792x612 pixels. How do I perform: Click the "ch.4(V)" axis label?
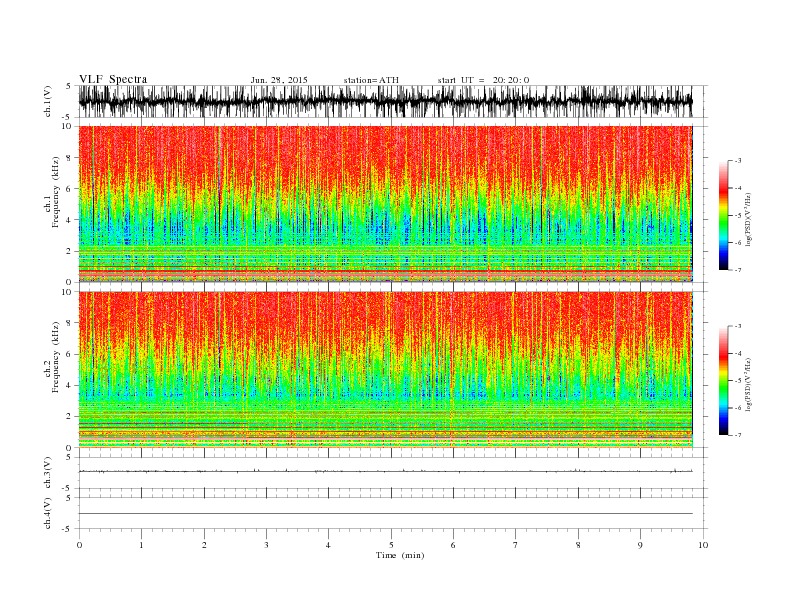pos(48,514)
